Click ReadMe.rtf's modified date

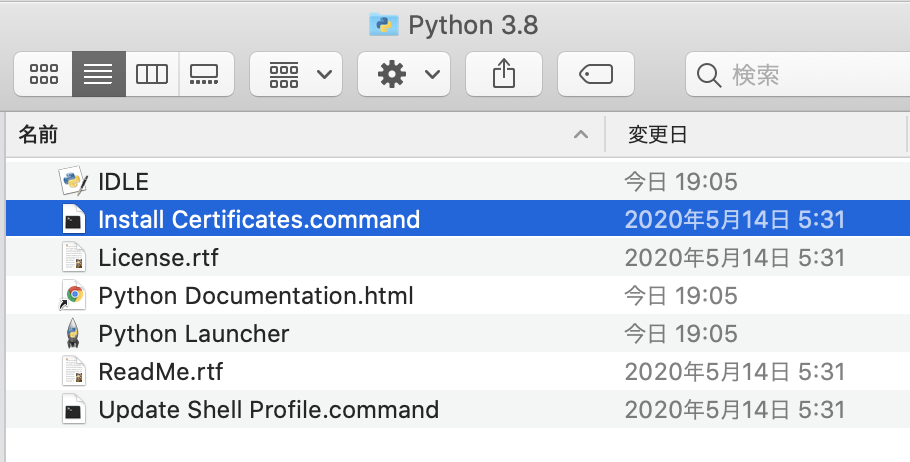coord(734,372)
